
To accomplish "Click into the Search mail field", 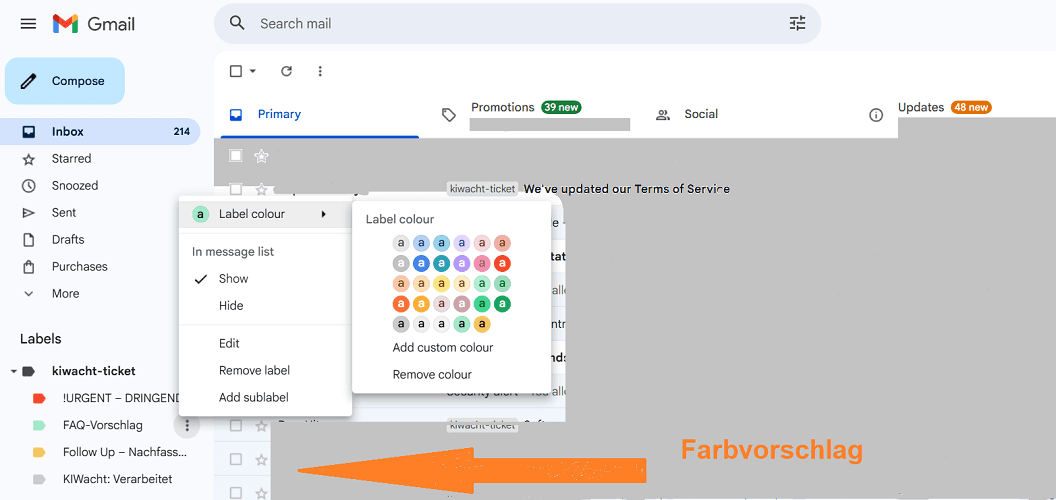I will point(500,23).
